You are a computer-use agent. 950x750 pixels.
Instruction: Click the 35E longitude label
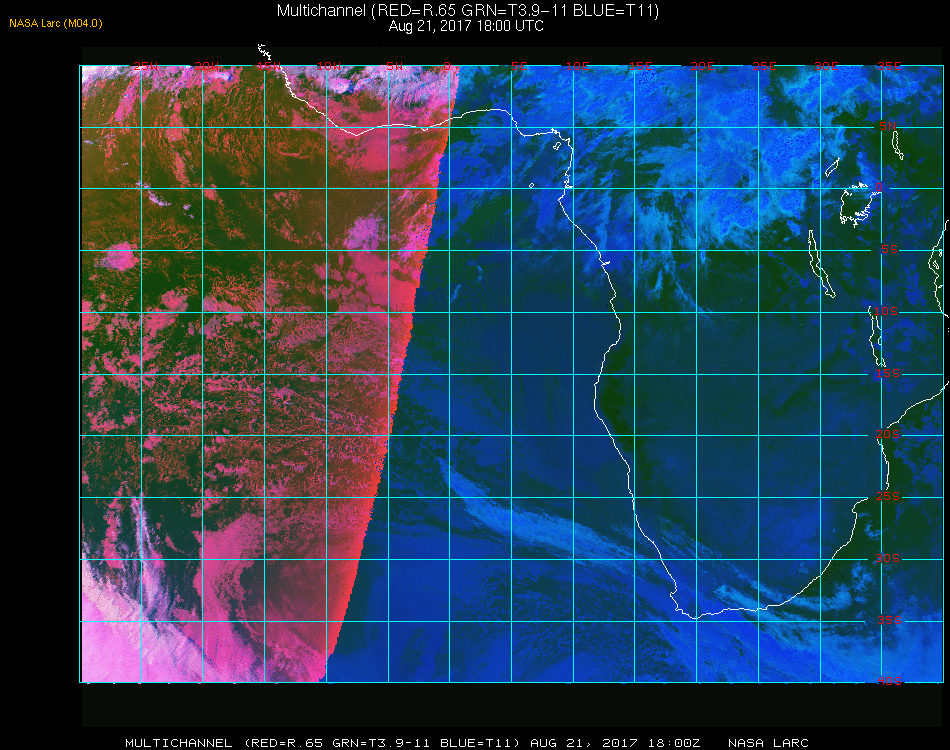click(889, 66)
